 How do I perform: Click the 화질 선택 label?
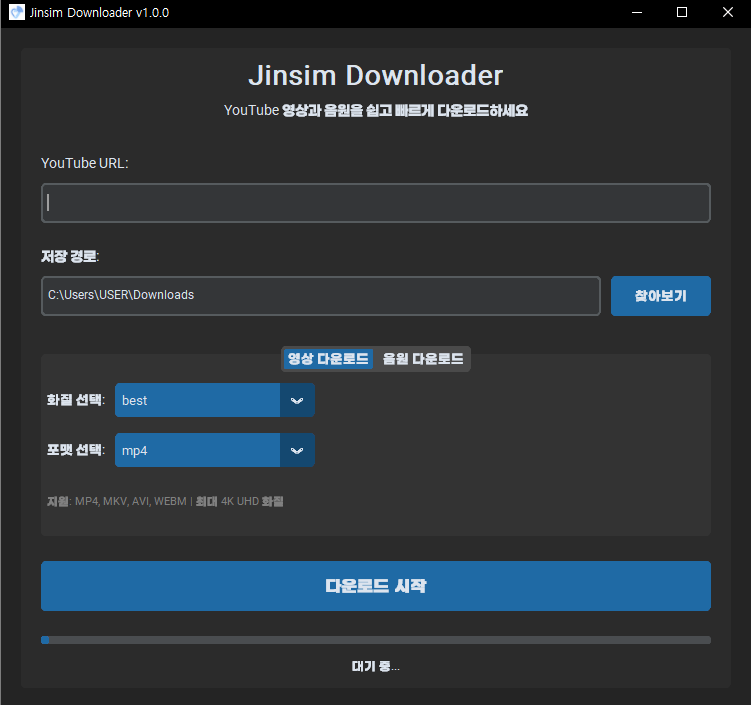(x=76, y=400)
